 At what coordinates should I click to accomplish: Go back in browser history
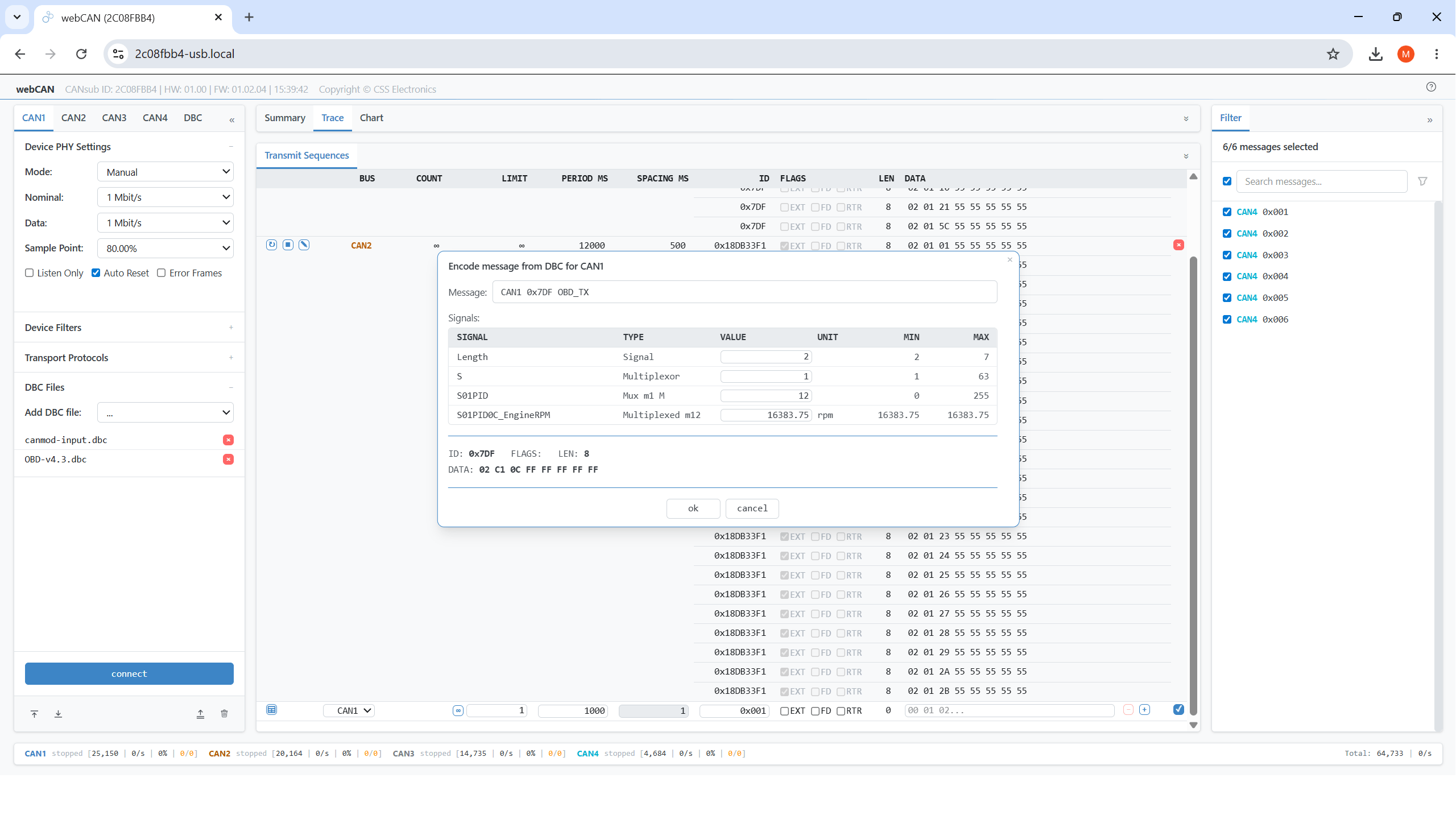pos(20,54)
